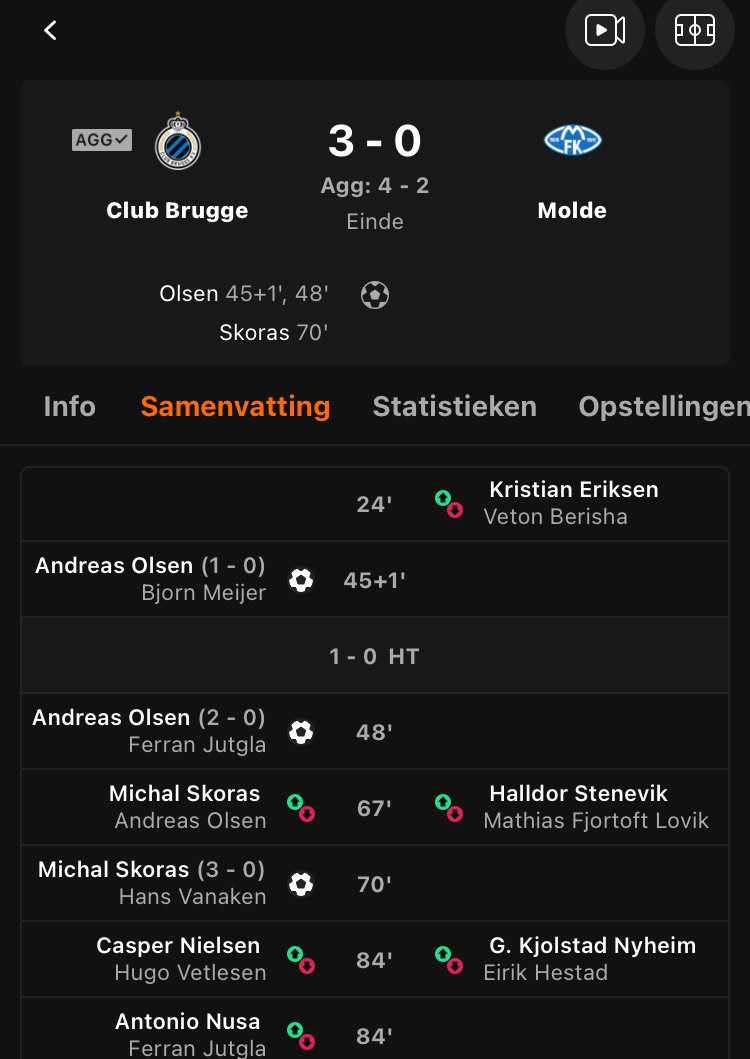The image size is (750, 1059).
Task: Tap the substitution icon beside Casper Nielsen
Action: pos(301,960)
